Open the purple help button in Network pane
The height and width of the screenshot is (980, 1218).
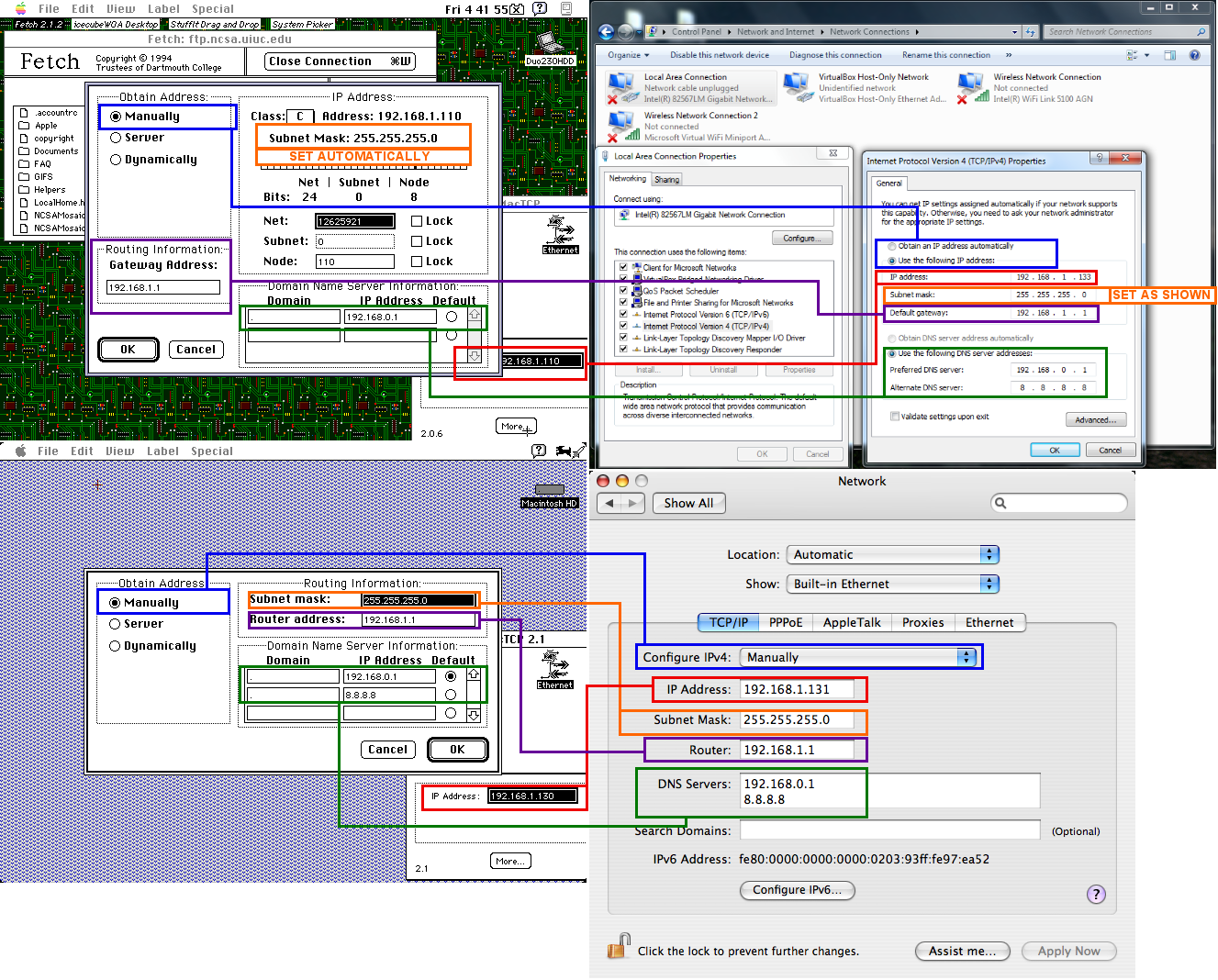[1096, 895]
